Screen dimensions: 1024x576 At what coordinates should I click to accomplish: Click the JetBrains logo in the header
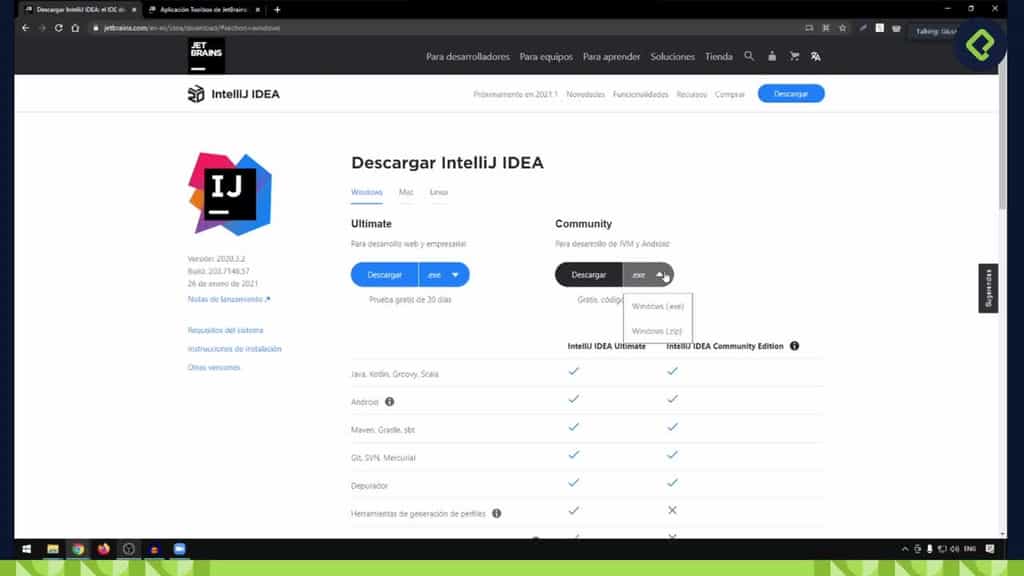point(206,56)
